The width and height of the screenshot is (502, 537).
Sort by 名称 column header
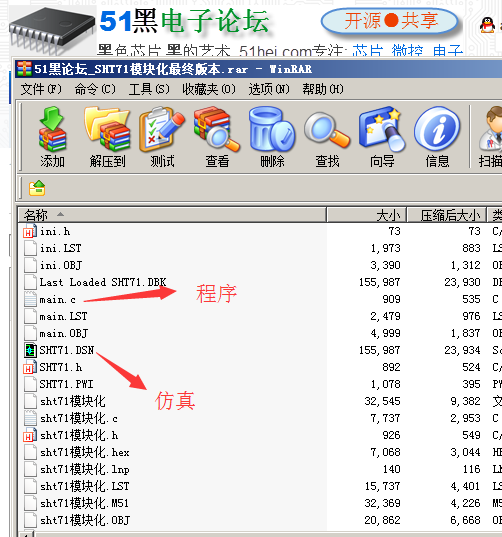point(172,215)
